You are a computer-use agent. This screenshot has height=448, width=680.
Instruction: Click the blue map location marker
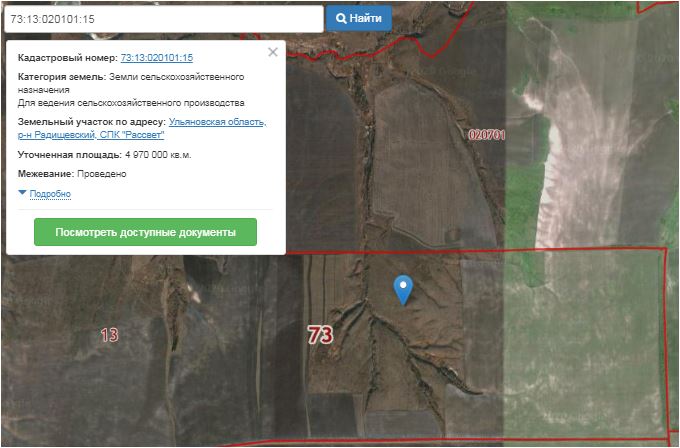click(403, 290)
